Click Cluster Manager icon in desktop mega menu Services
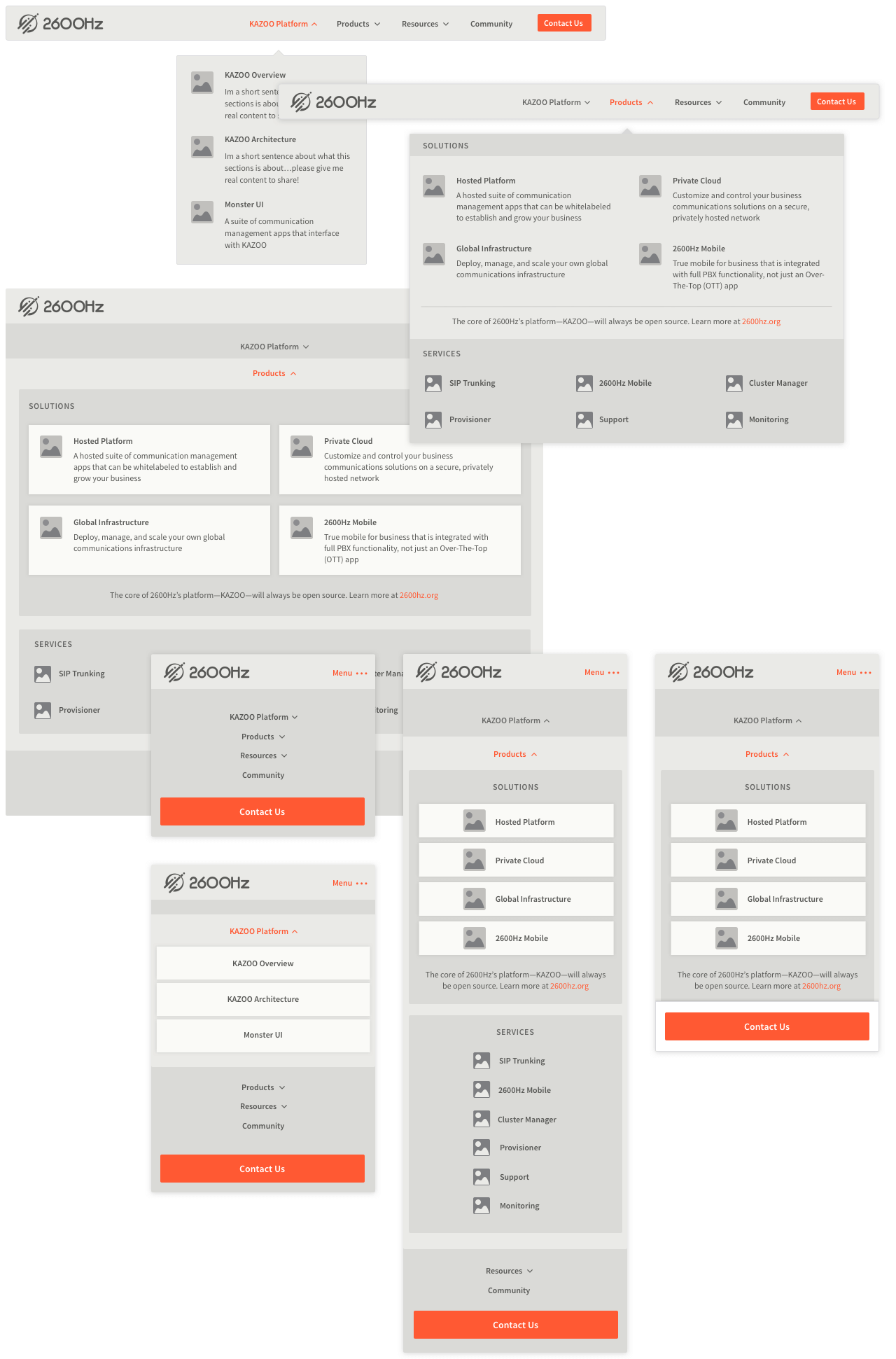 click(734, 384)
